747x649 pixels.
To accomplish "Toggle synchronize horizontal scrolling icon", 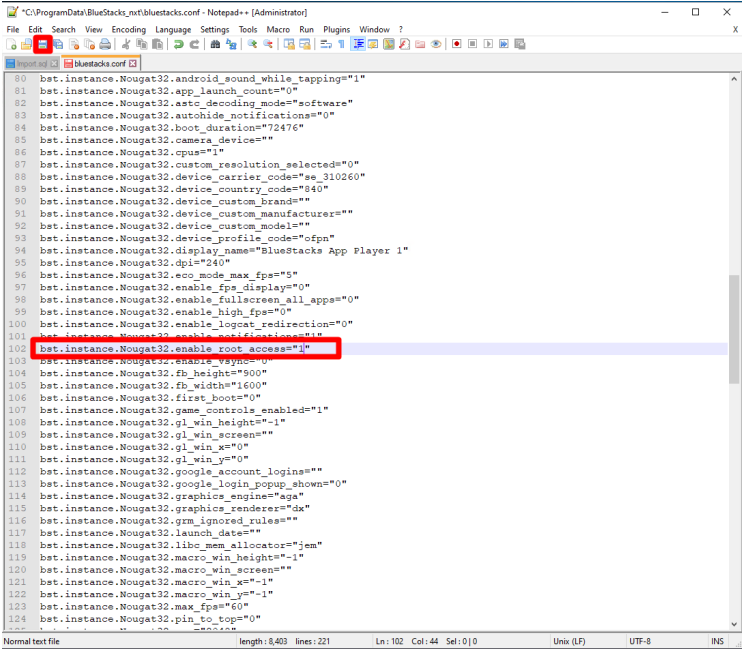I will pyautogui.click(x=305, y=44).
